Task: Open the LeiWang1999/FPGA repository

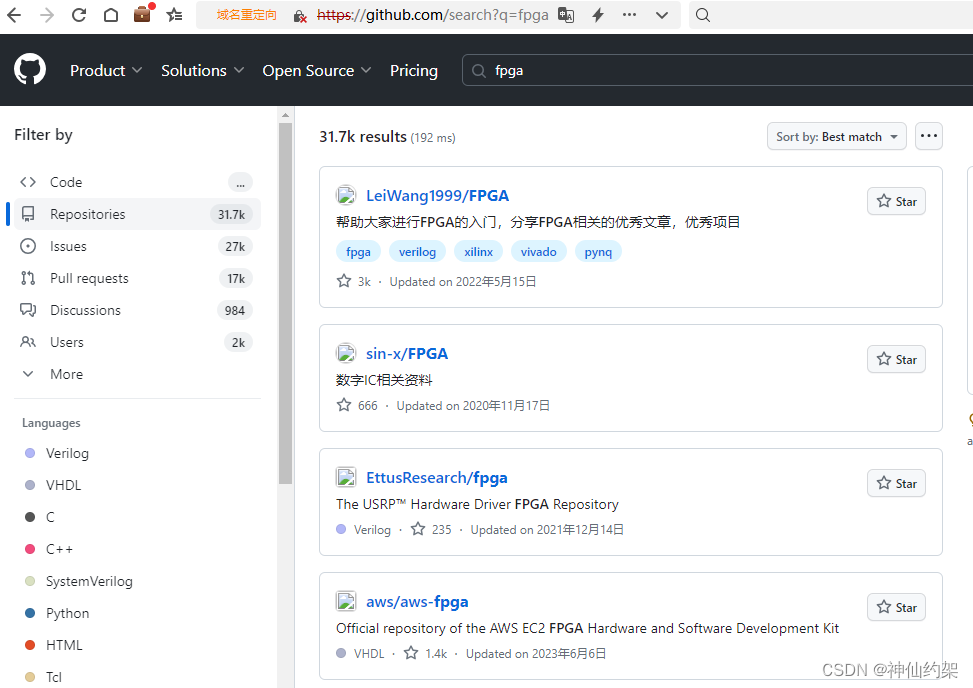Action: 437,195
